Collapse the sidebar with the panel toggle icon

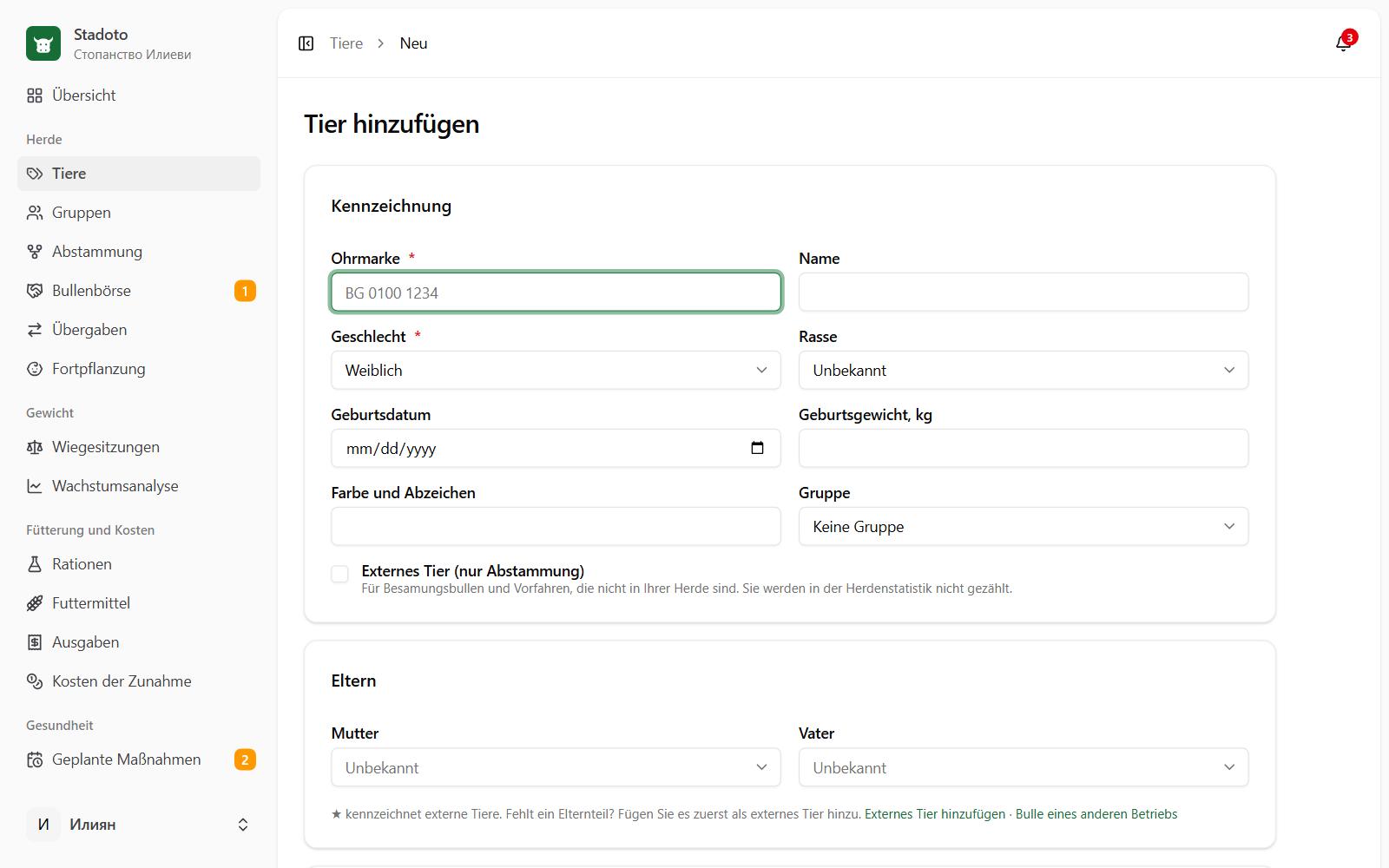[x=306, y=43]
